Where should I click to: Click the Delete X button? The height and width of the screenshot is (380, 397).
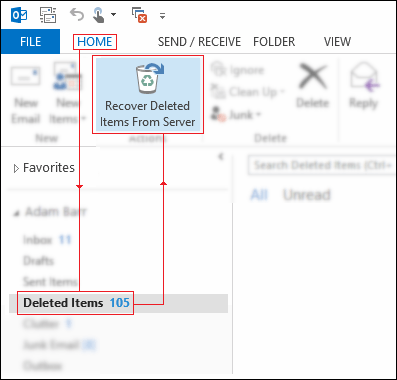[x=313, y=86]
